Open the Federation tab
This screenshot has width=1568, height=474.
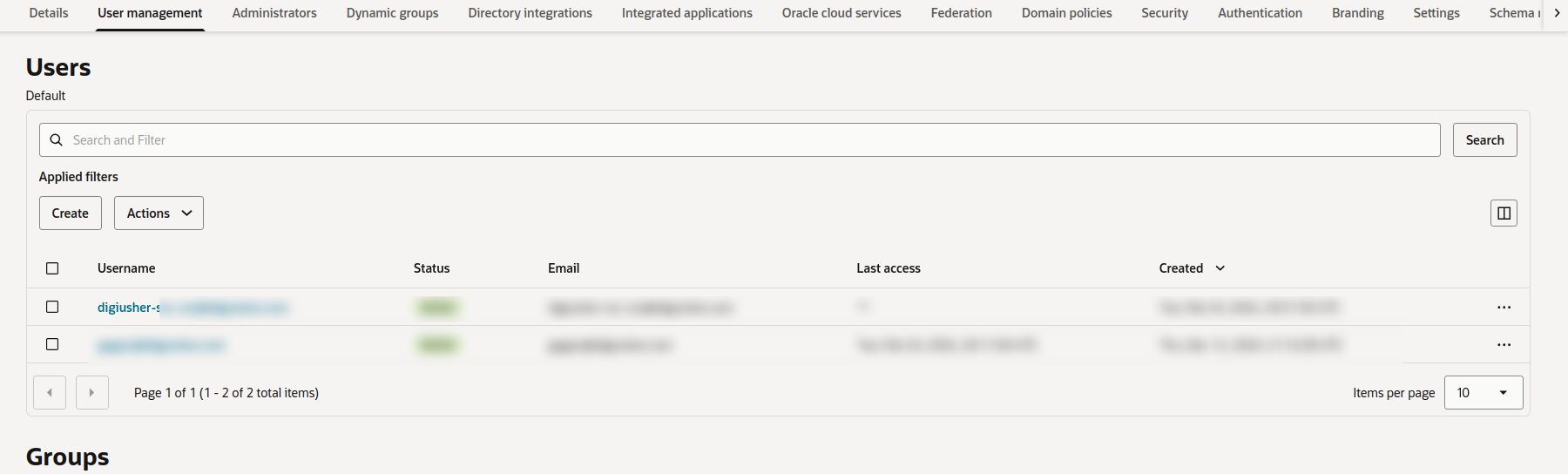(x=961, y=13)
